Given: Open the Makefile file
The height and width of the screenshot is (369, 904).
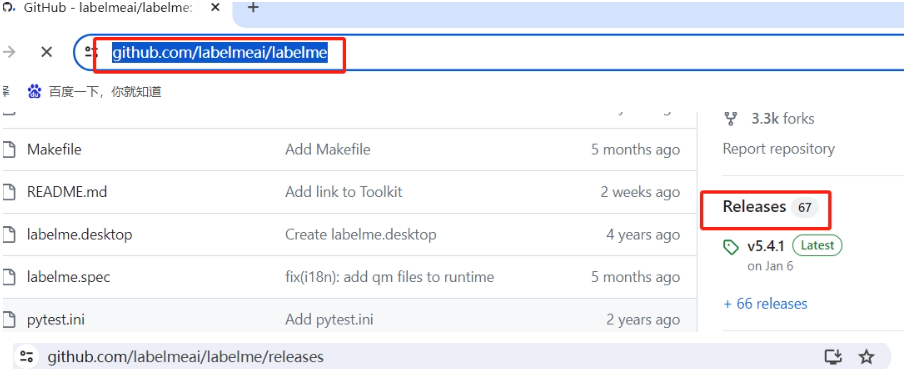Looking at the screenshot, I should 54,149.
